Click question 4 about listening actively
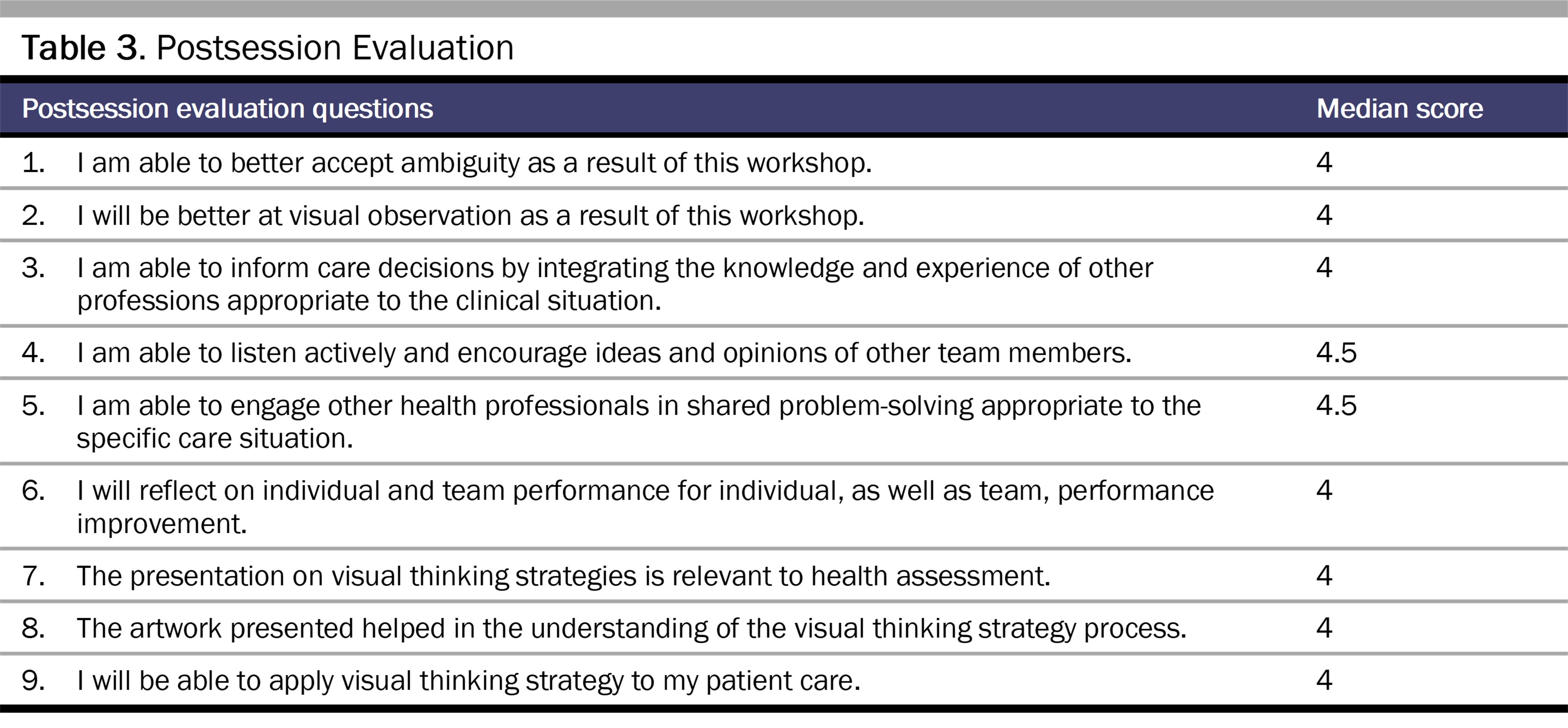The image size is (1568, 728). [x=604, y=353]
